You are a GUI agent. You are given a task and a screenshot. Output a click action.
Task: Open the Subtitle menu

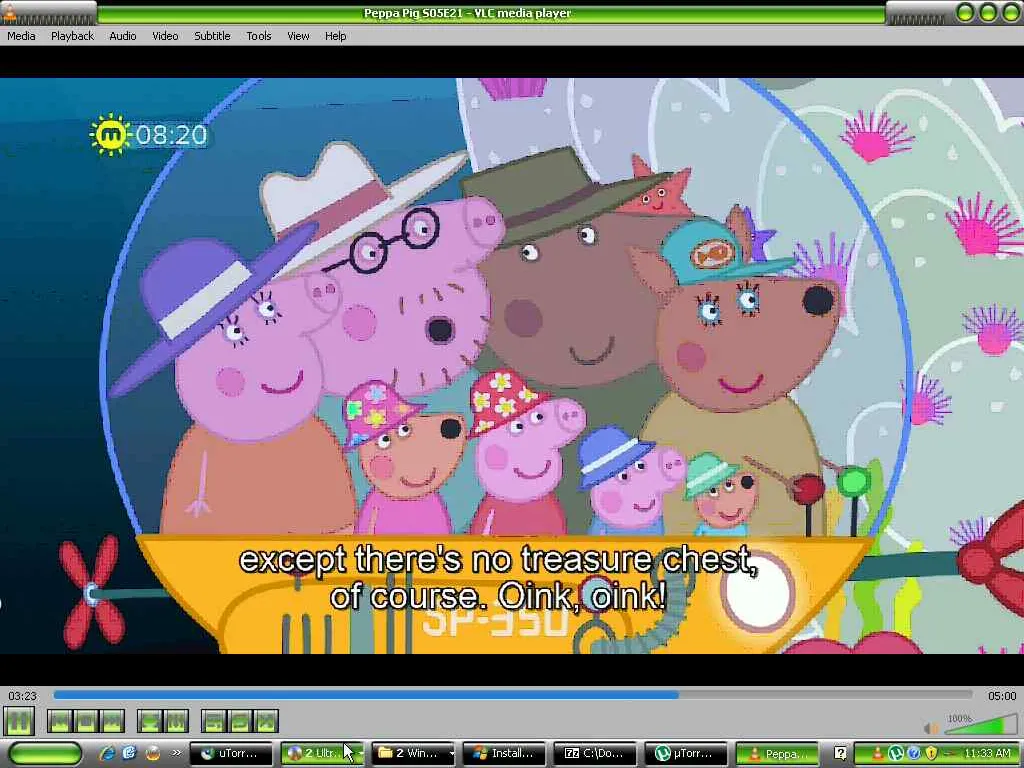pos(212,36)
